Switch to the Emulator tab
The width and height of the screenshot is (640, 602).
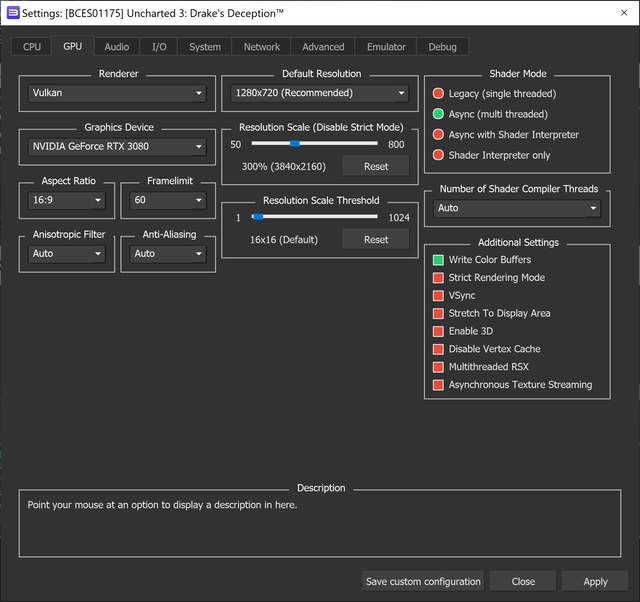coord(386,47)
